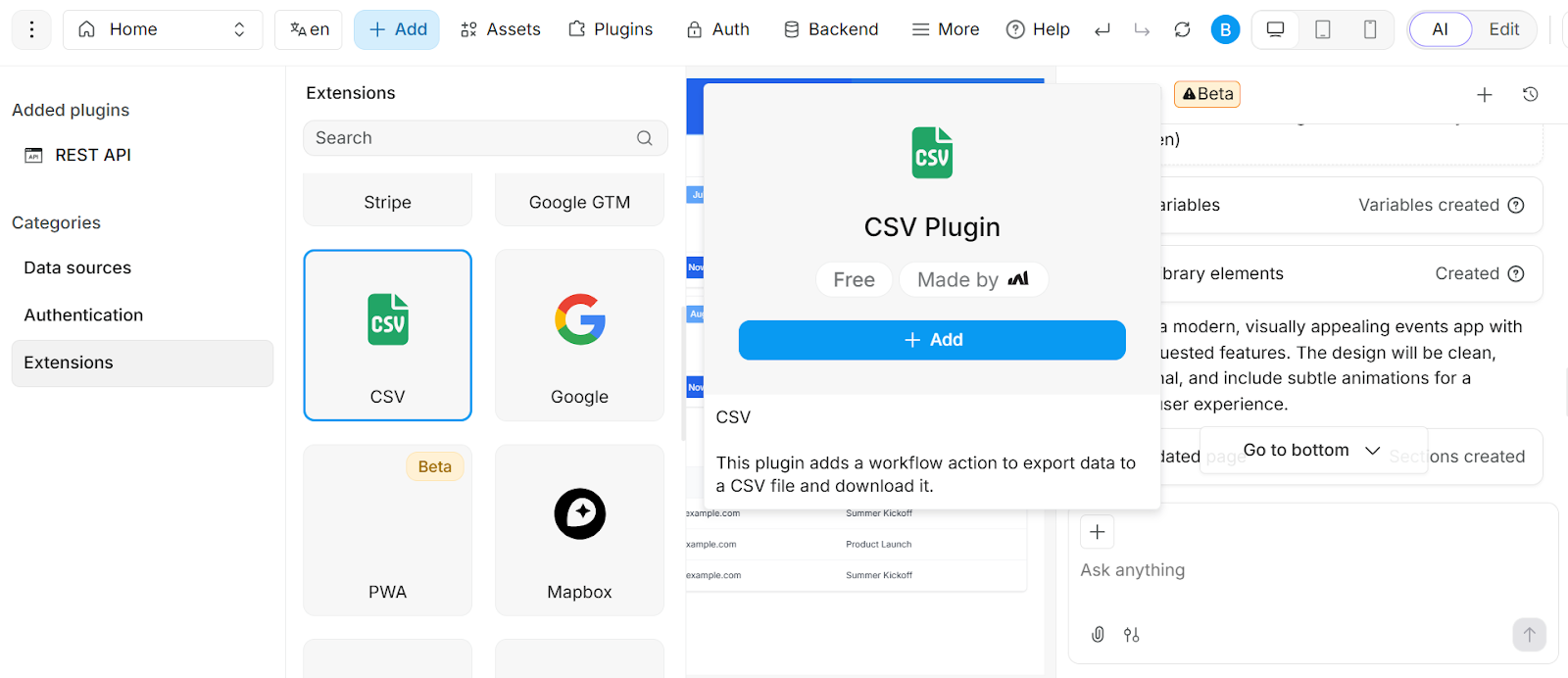Start new chat with plus icon
The height and width of the screenshot is (678, 1568).
1485,94
